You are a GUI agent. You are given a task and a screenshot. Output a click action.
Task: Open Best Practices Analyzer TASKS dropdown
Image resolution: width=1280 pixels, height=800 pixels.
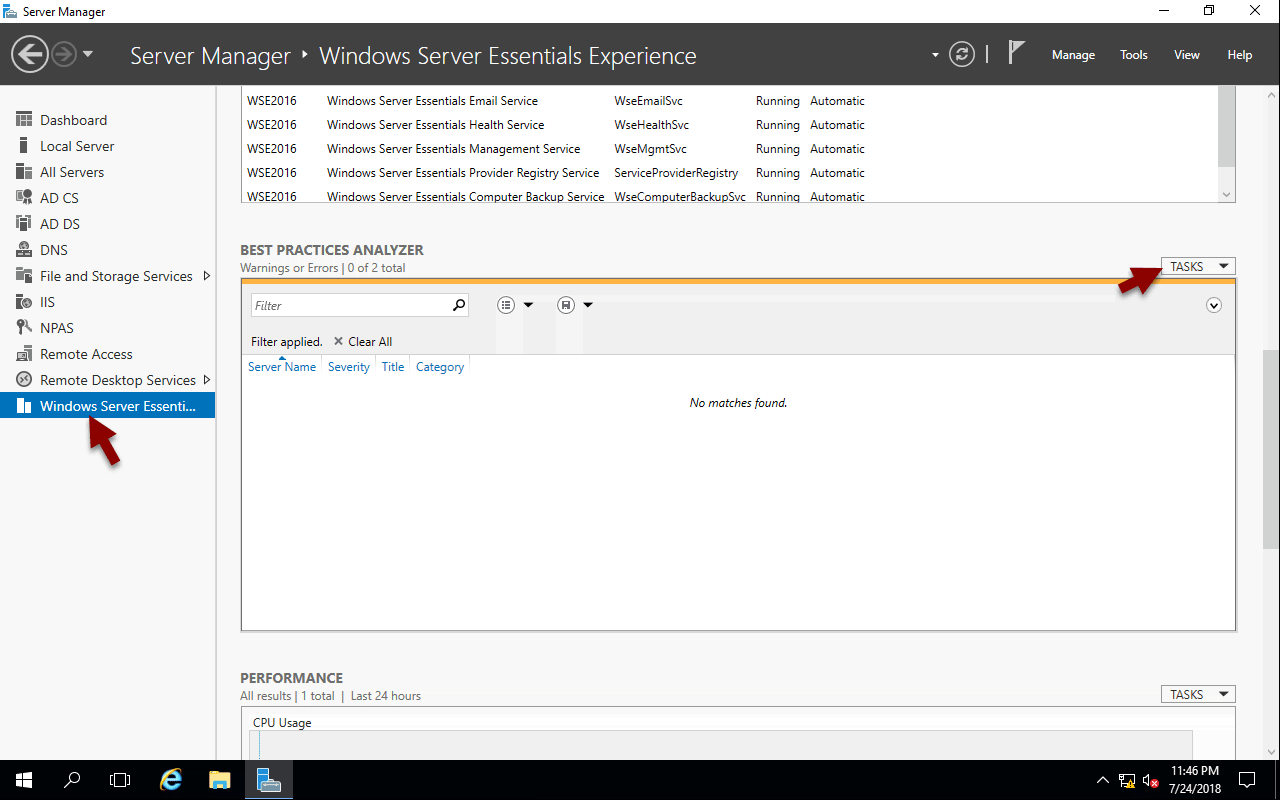[1198, 266]
